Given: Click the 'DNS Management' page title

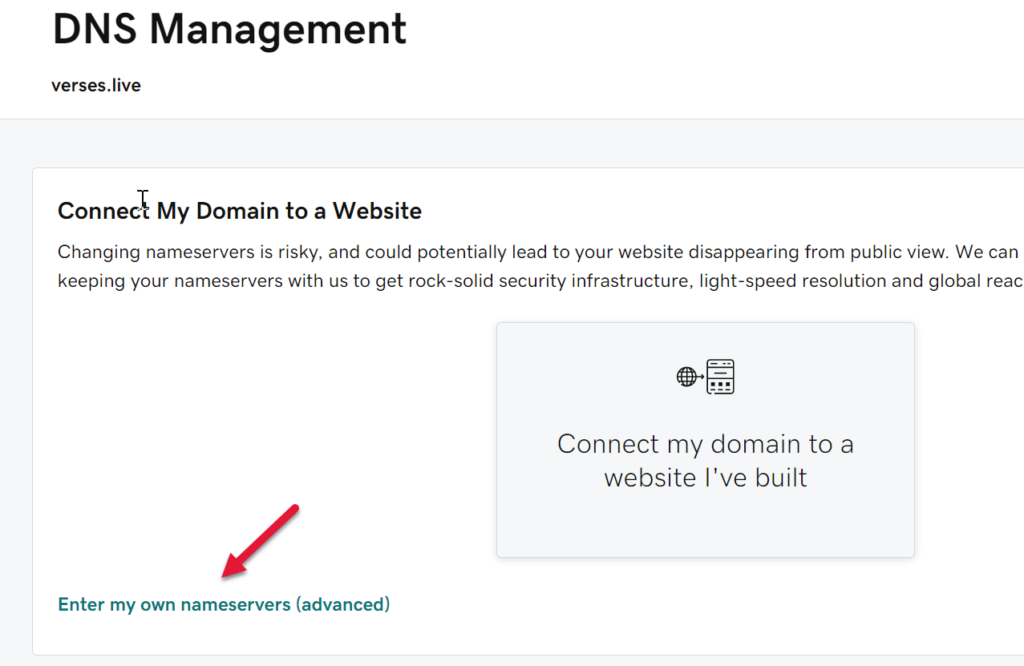Looking at the screenshot, I should [229, 30].
